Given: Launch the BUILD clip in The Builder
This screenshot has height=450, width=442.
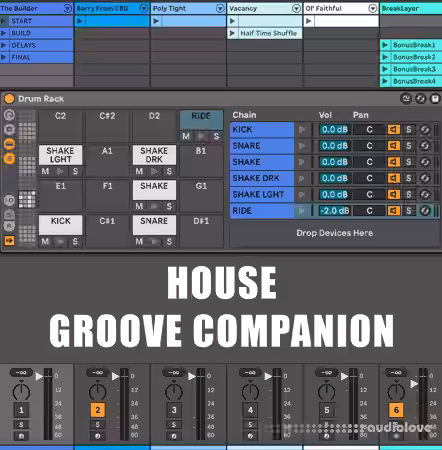Looking at the screenshot, I should click(4, 33).
